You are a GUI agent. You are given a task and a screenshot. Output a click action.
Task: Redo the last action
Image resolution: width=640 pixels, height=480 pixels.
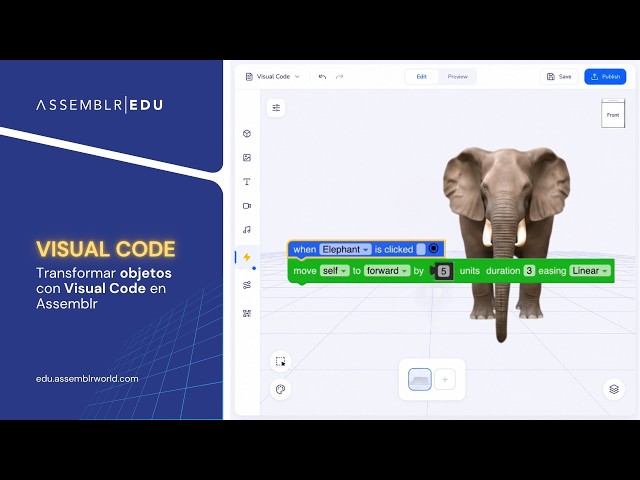(339, 76)
